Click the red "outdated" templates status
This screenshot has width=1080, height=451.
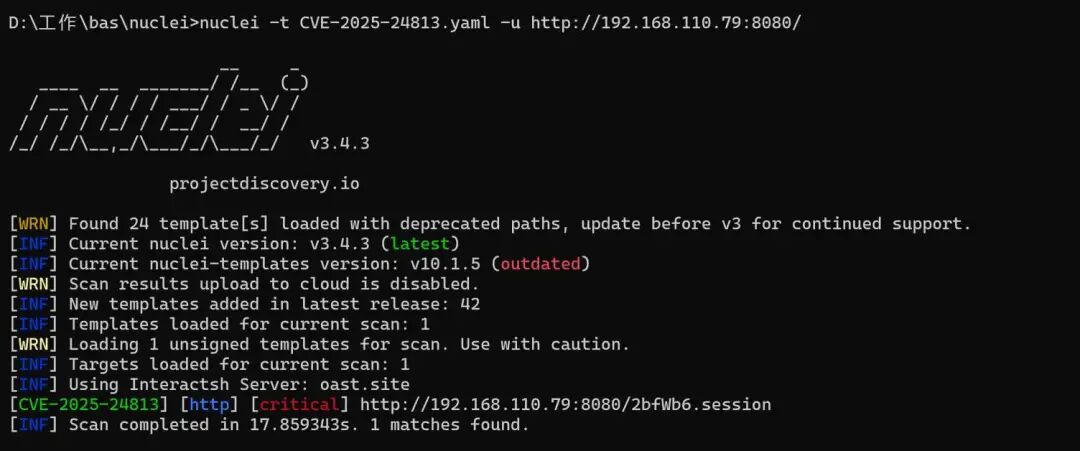coord(545,264)
